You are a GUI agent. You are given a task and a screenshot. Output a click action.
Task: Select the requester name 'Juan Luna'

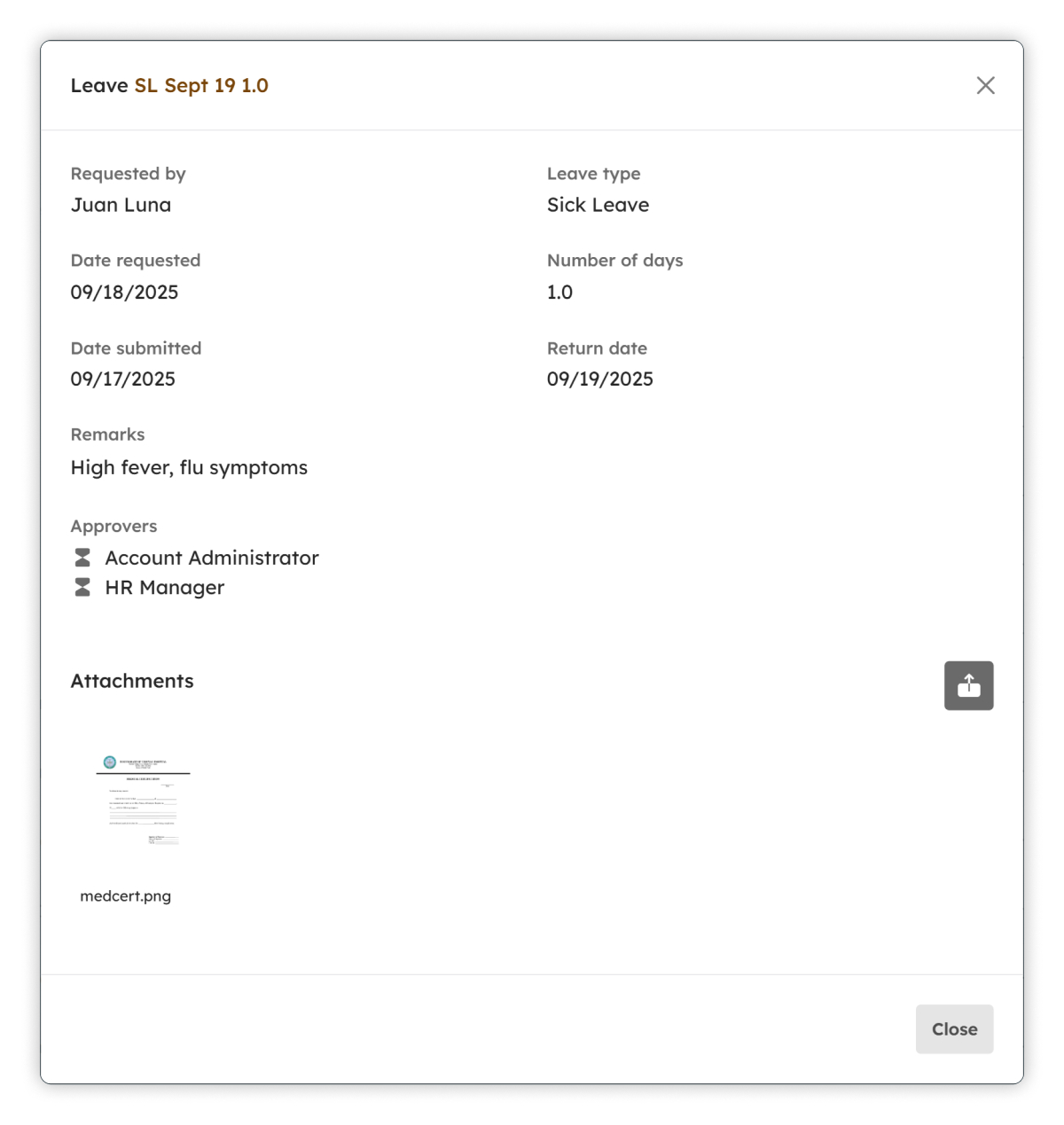tap(121, 205)
